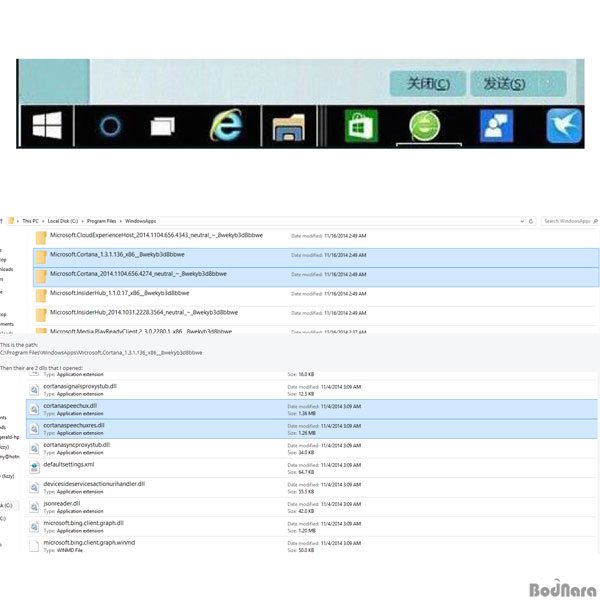Select folder Microsoft.InsiderHub_2014.1031.2228.3564_neutral

tap(316, 316)
